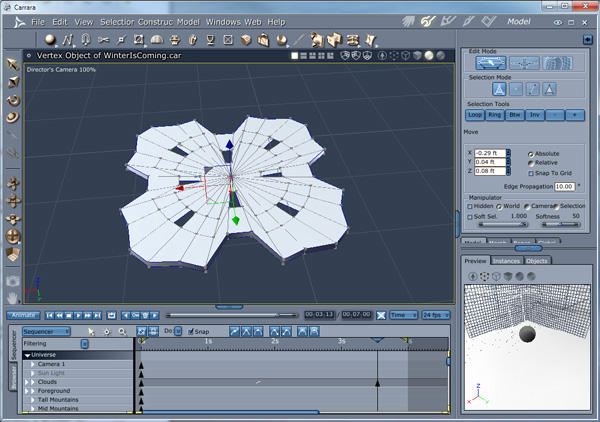This screenshot has width=600, height=422.
Task: Click the sphere primitive icon in top toolbar
Action: [50, 40]
